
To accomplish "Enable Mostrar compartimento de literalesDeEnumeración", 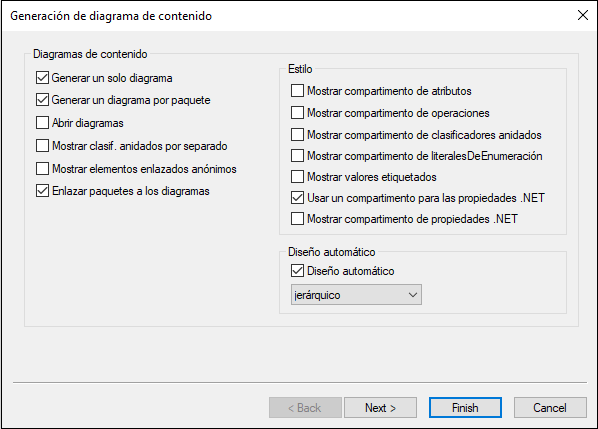I will 297,156.
